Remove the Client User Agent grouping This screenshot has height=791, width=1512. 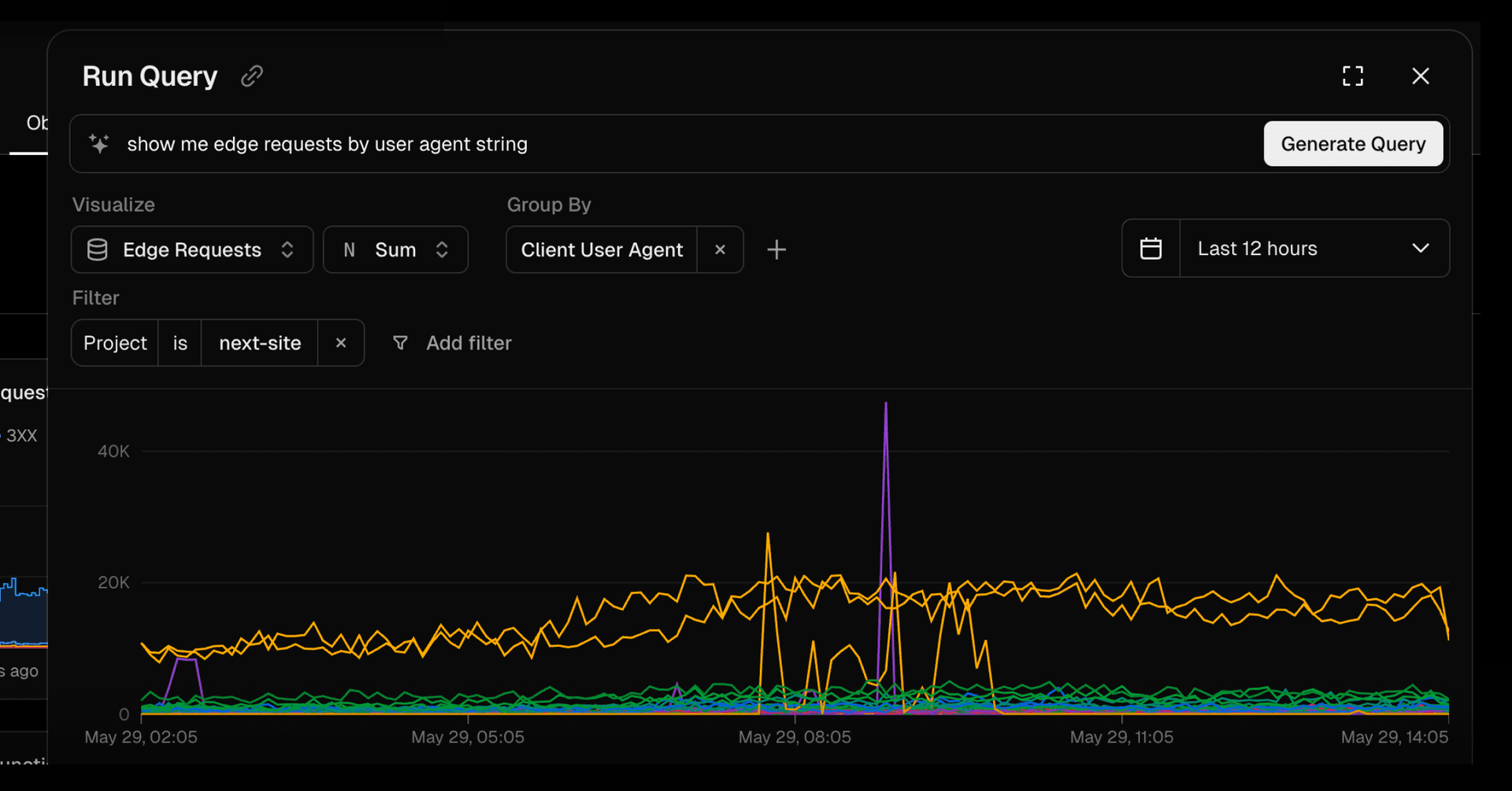(x=720, y=249)
